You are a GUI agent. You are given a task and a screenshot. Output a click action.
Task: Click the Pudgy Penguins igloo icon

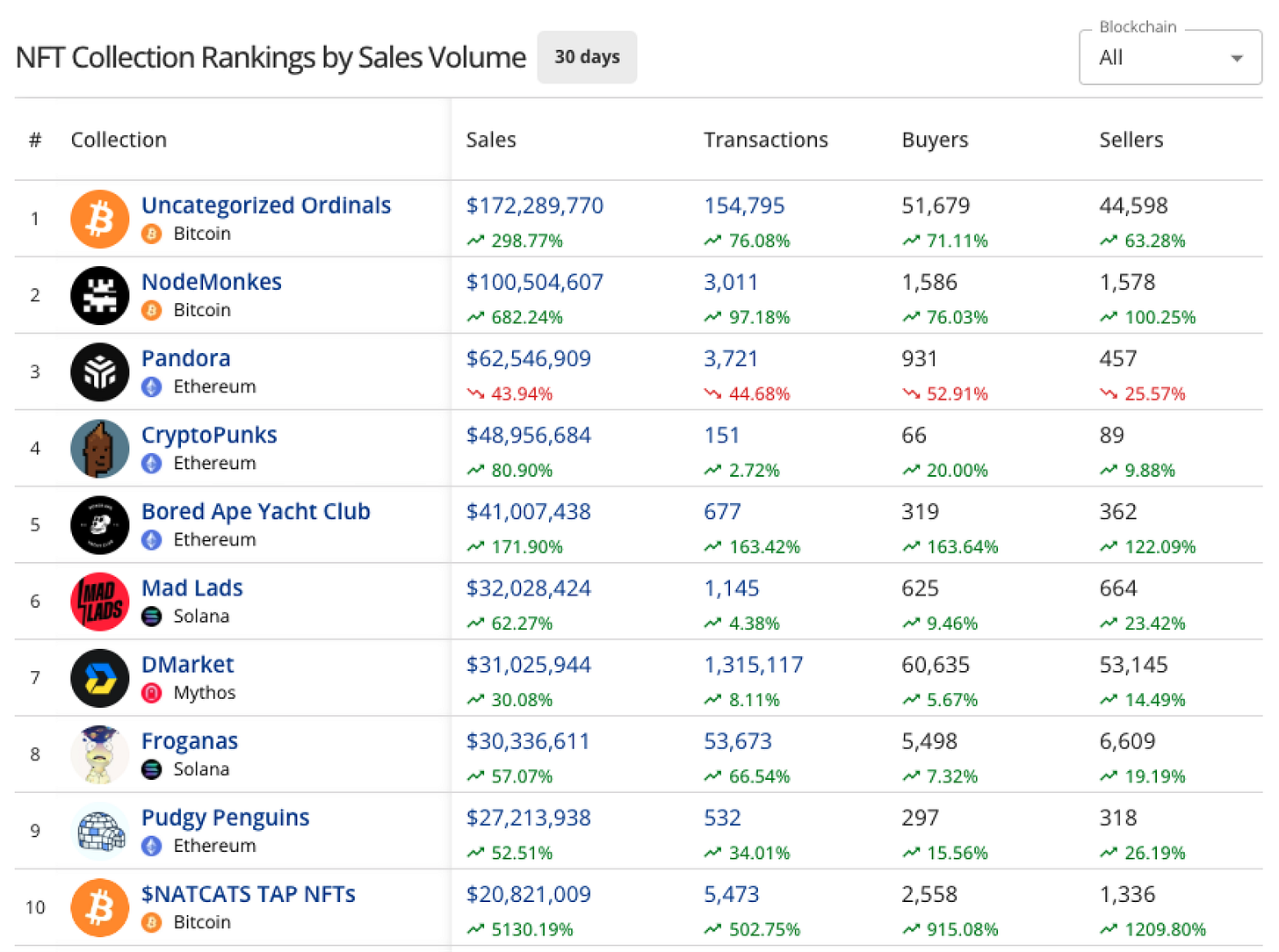click(x=99, y=830)
